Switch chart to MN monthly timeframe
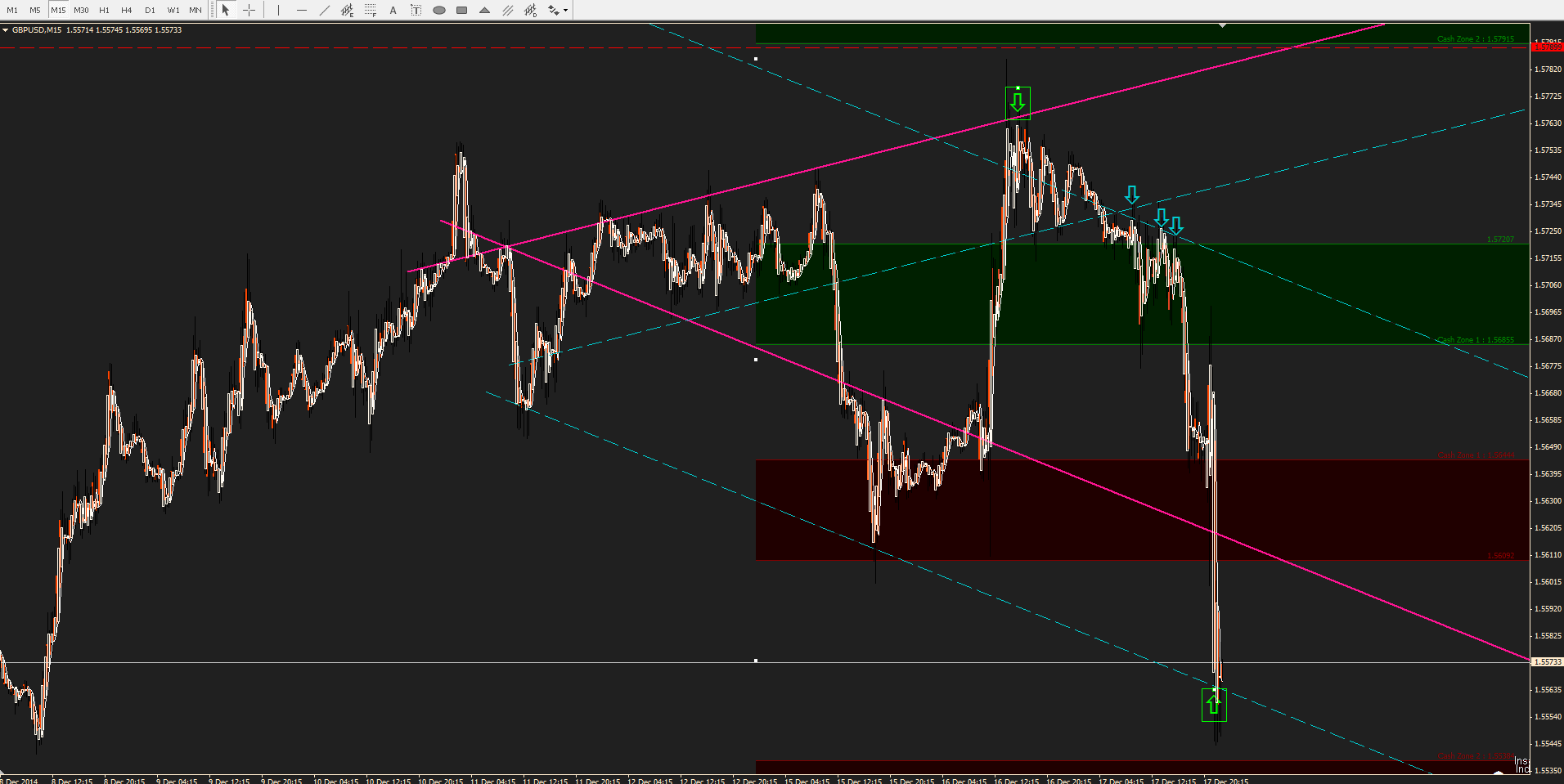The height and width of the screenshot is (784, 1564). click(195, 10)
